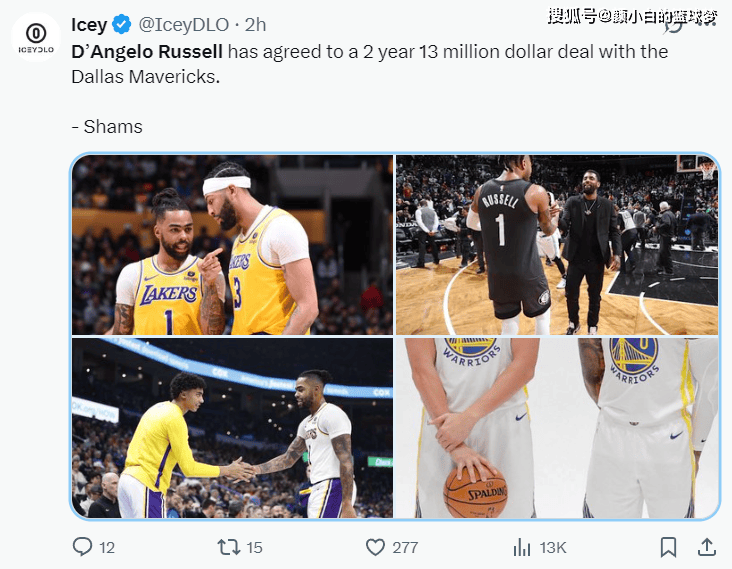Click the 13K views count
The width and height of the screenshot is (732, 569).
pyautogui.click(x=553, y=547)
